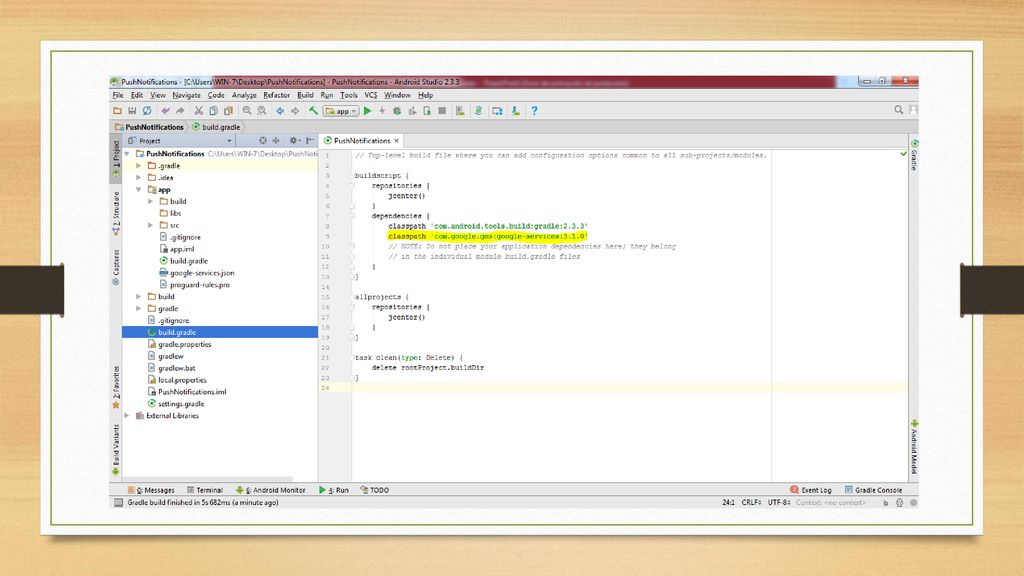Screen dimensions: 1024x576
Task: Navigate Back with the left arrow icon
Action: 280,111
